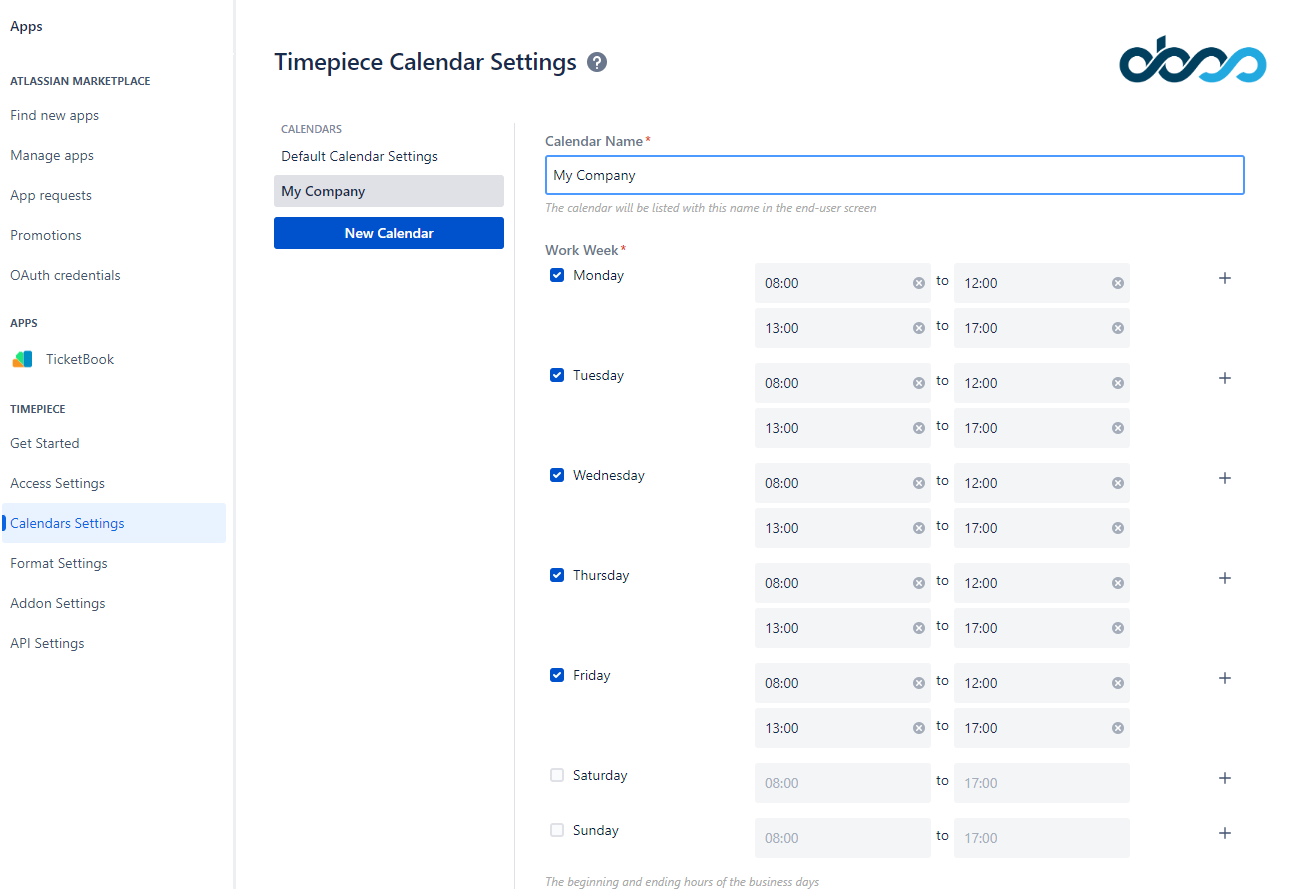
Task: Clear Monday's 08:00 start time
Action: click(x=918, y=283)
